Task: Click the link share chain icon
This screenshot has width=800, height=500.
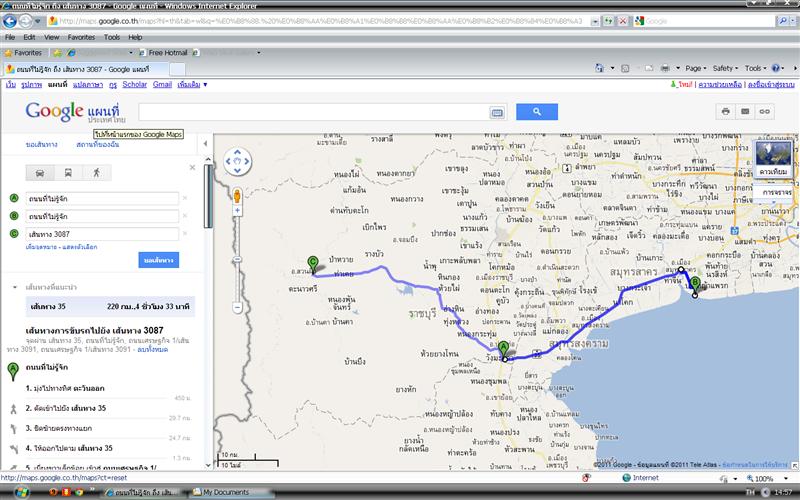Action: (765, 111)
